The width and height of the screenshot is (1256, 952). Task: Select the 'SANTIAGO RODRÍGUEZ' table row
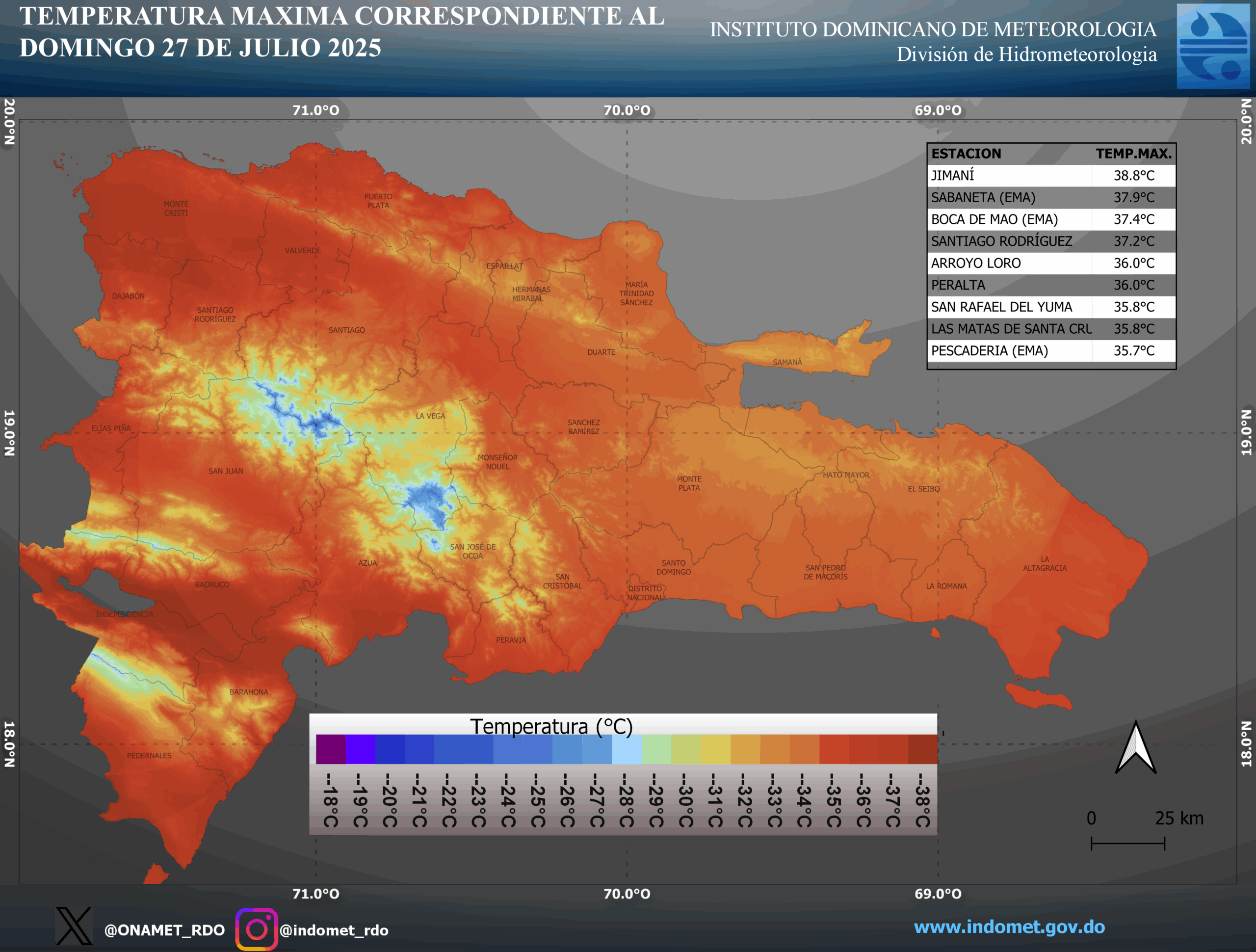(1051, 241)
